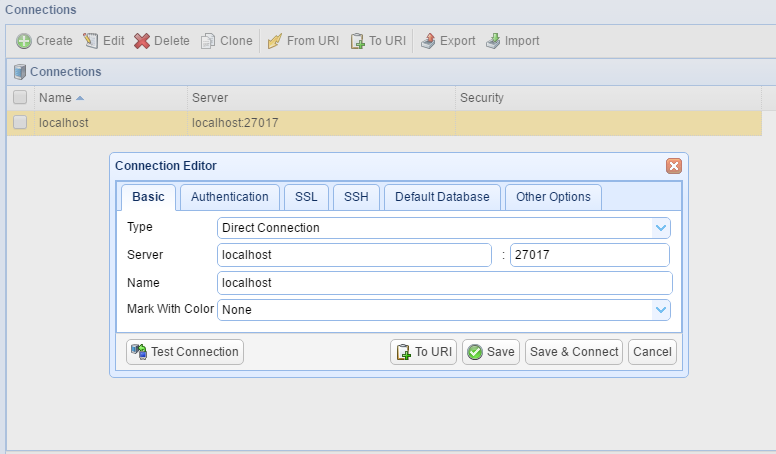Sort connections by the Name column
The image size is (776, 454).
click(x=111, y=98)
